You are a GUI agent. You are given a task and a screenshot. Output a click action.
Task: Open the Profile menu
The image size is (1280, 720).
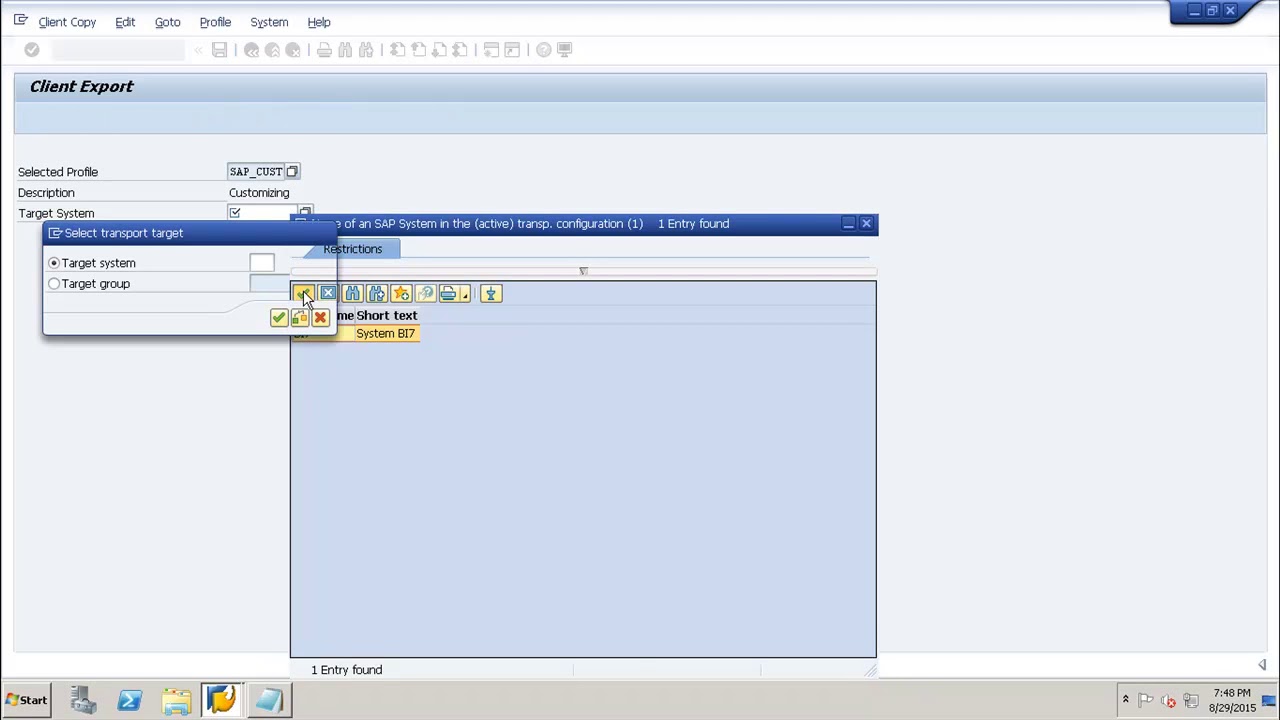[x=215, y=22]
